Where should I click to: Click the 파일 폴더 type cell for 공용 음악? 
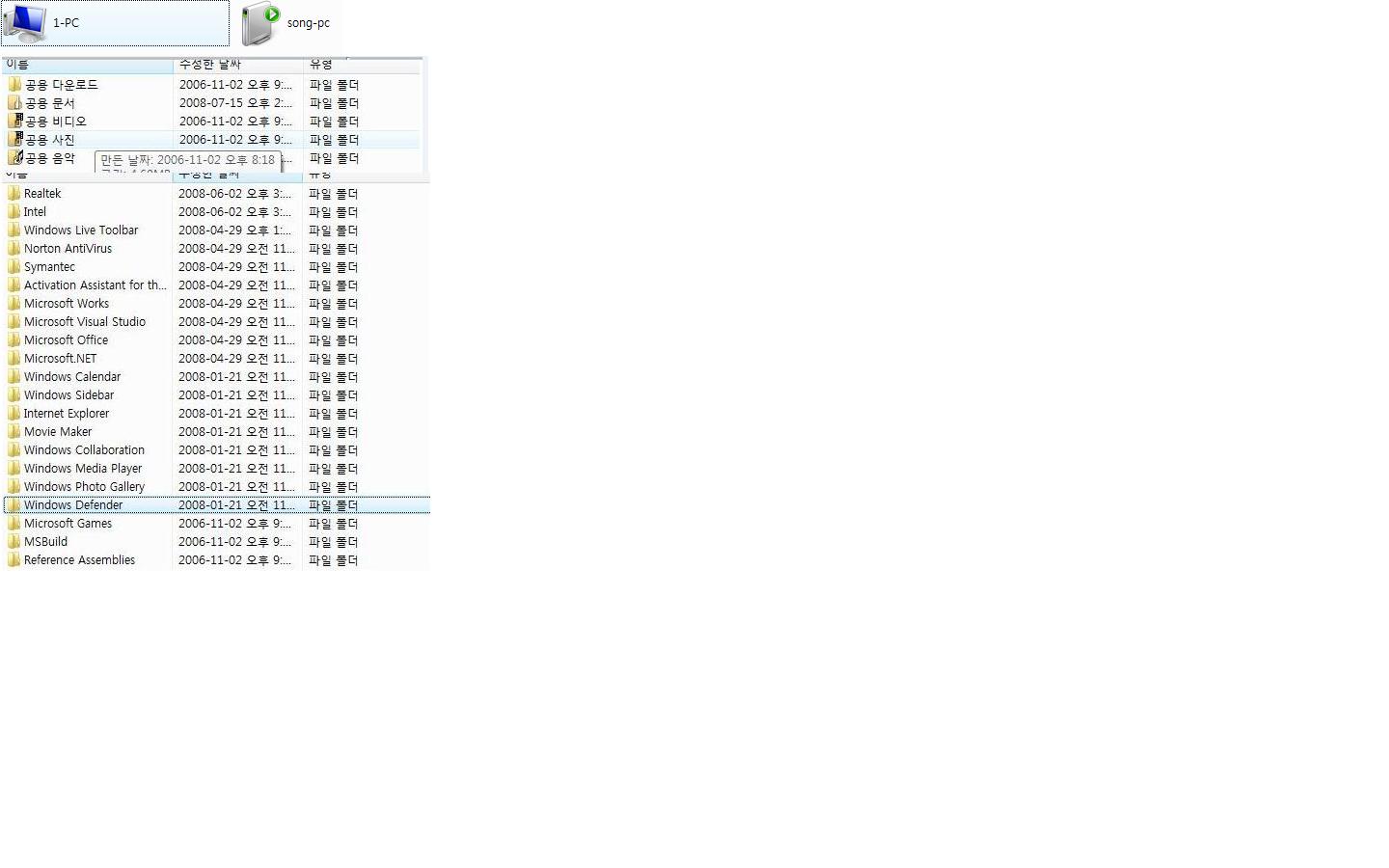tap(334, 158)
